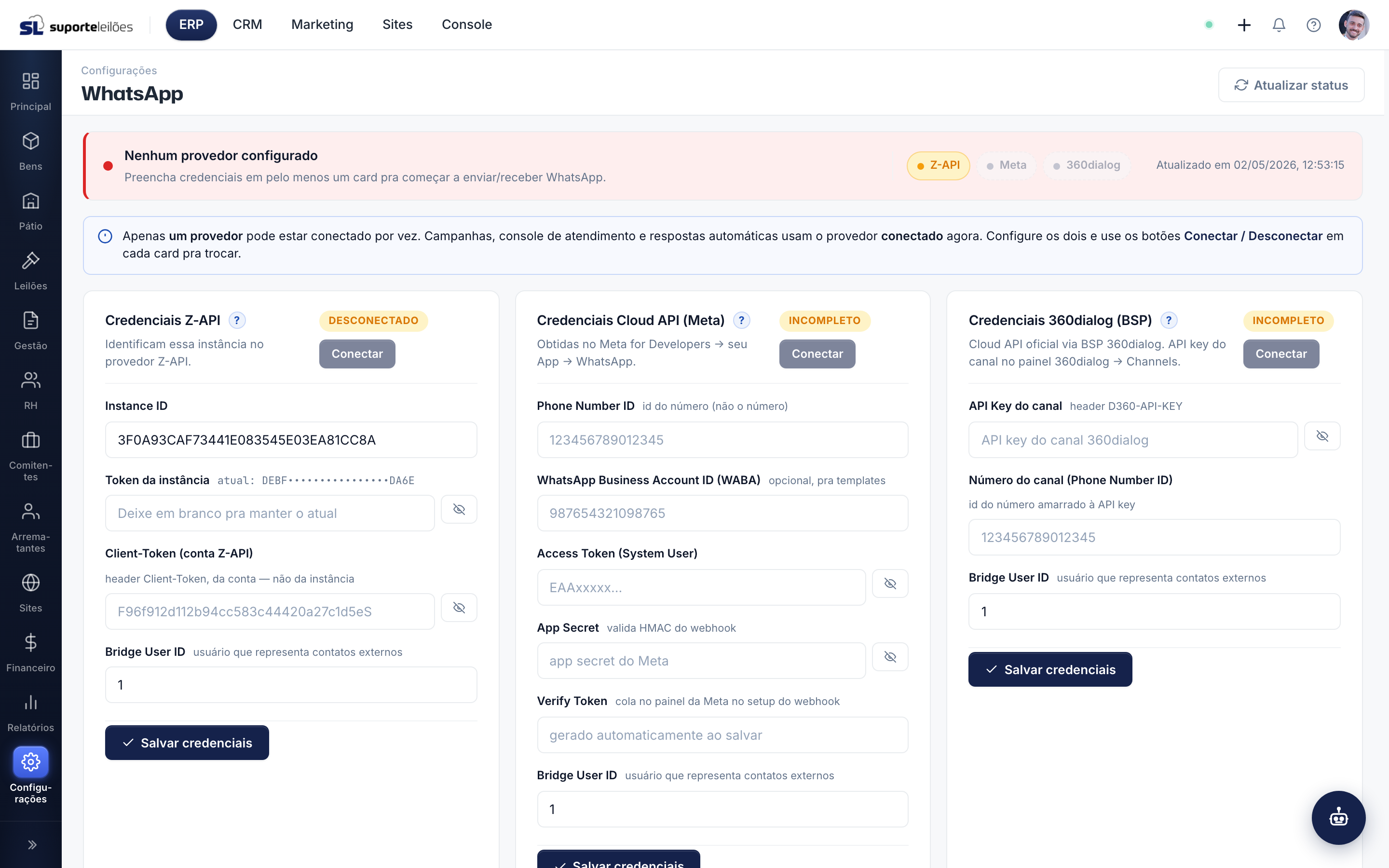This screenshot has width=1389, height=868.
Task: Open the chatbot assistant floating button
Action: point(1338,817)
